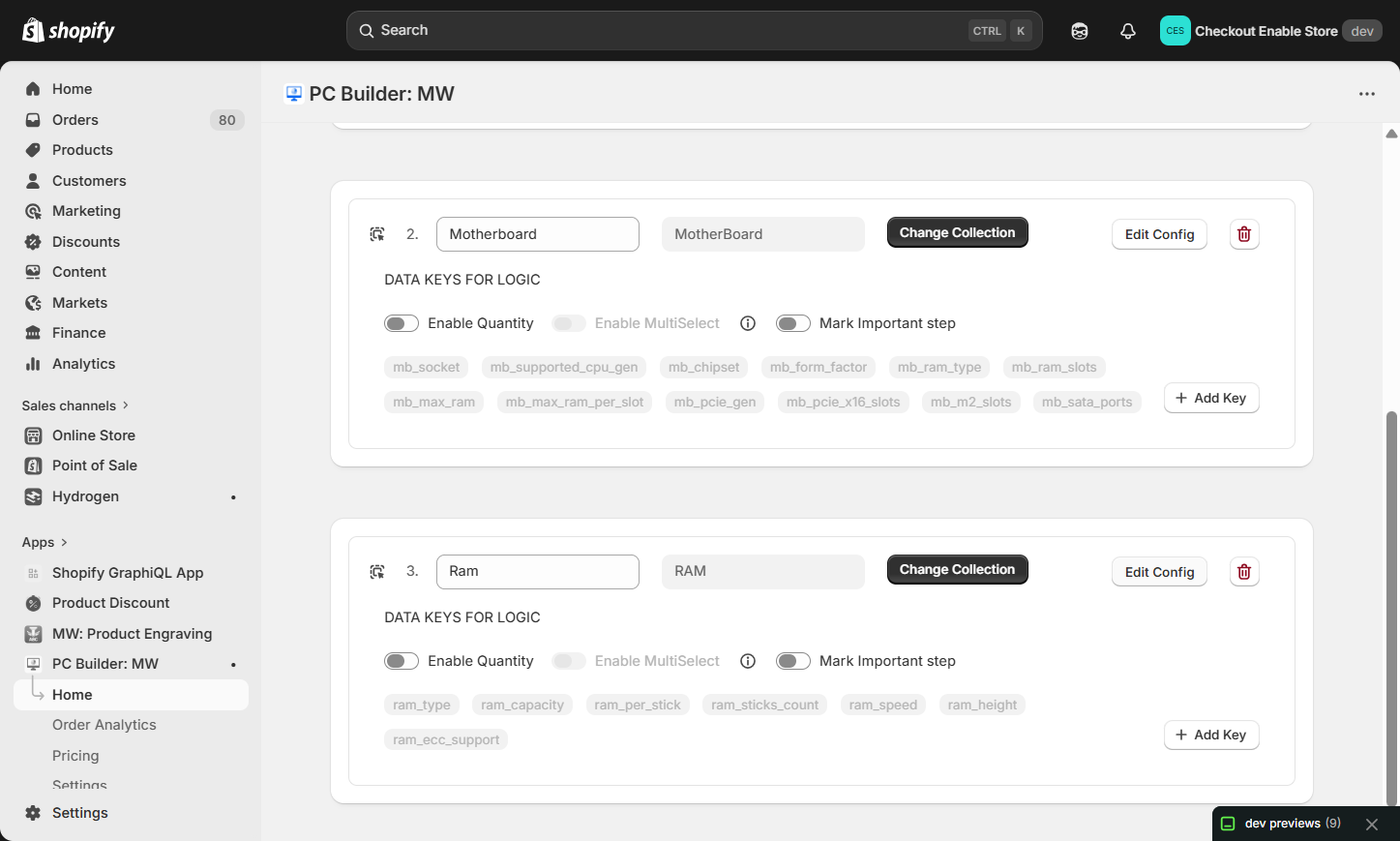Add Key to Motherboard data keys

1211,398
